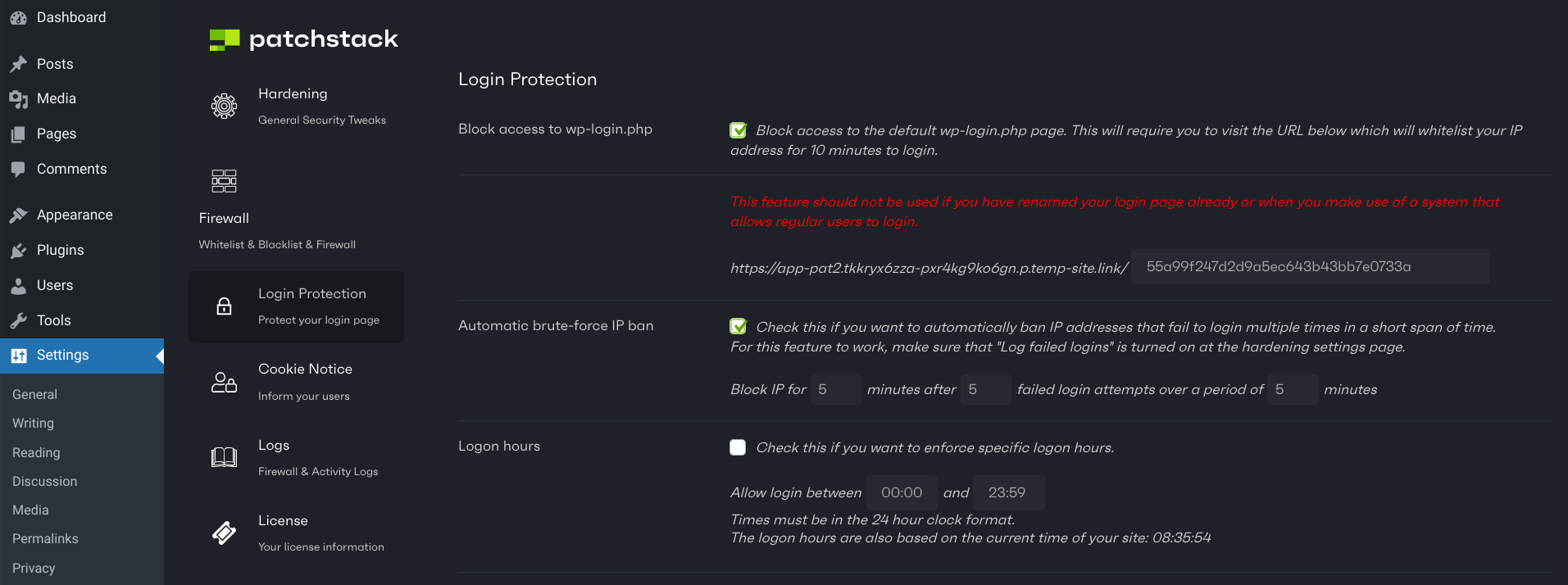1568x585 pixels.
Task: Disable automatic brute-force IP ban checkbox
Action: [x=739, y=327]
